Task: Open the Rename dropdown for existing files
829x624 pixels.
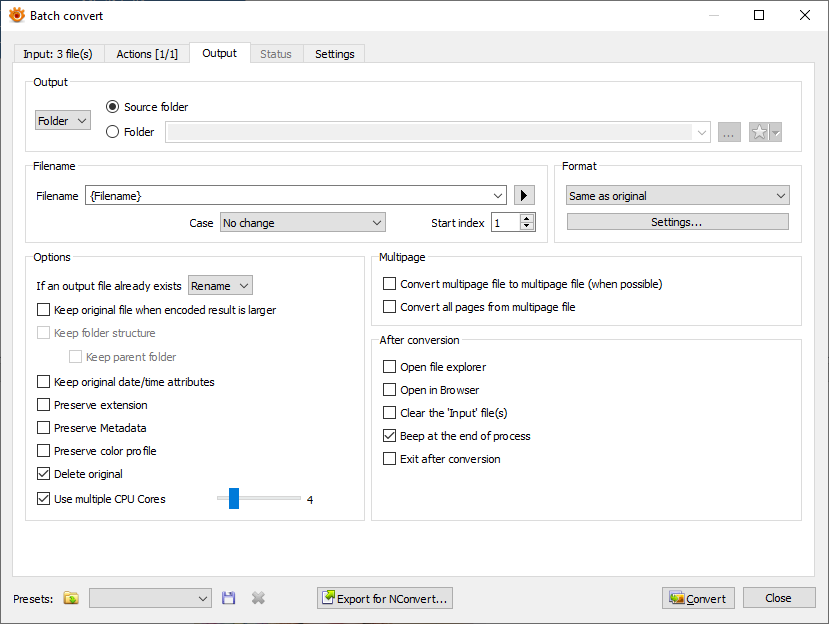Action: (221, 286)
